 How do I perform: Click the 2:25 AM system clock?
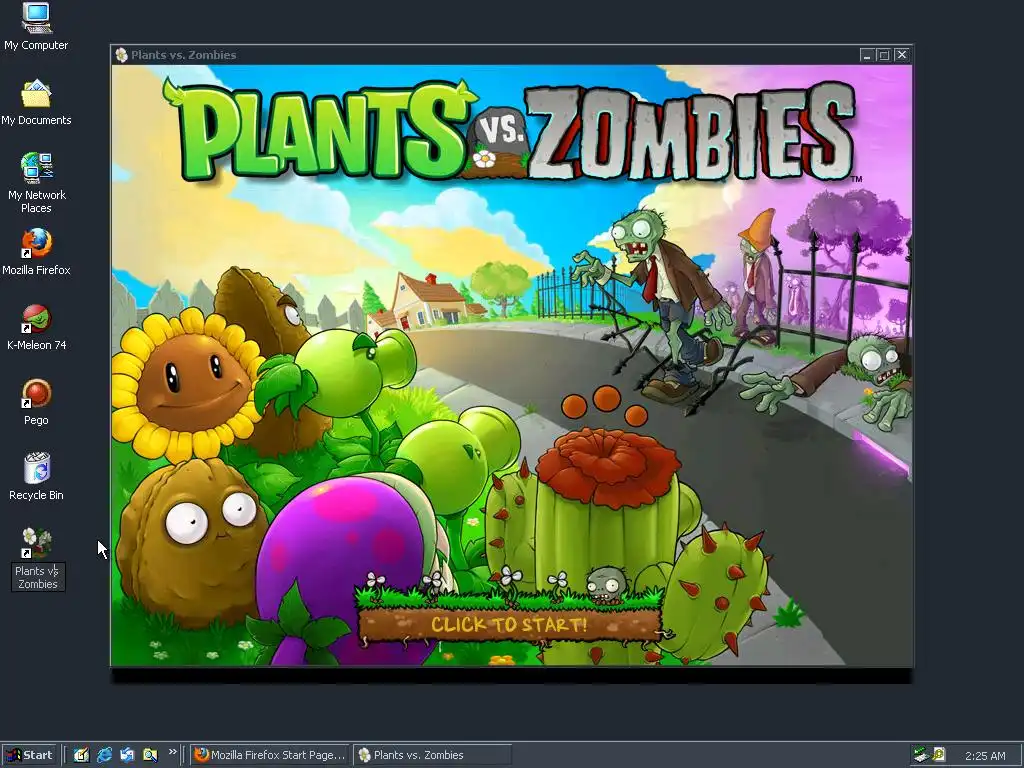tap(985, 756)
